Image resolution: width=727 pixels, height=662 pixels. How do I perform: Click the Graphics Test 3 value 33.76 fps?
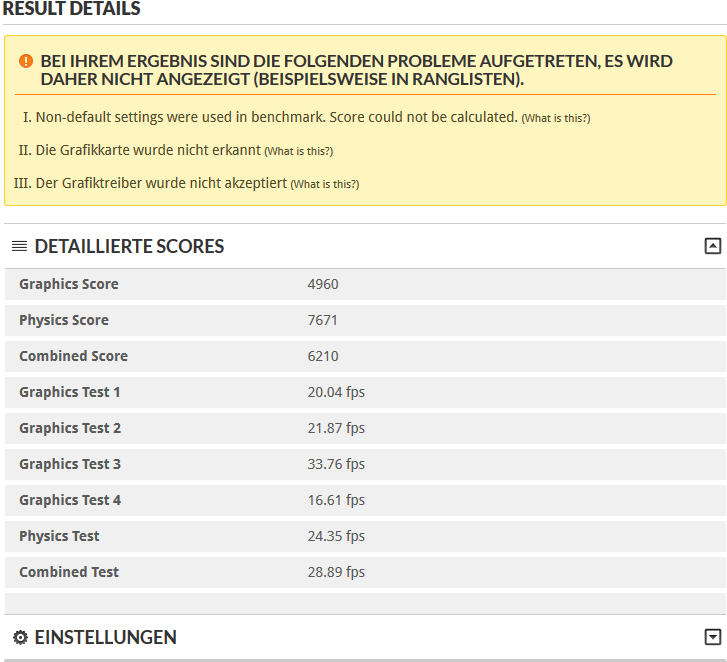[x=336, y=464]
